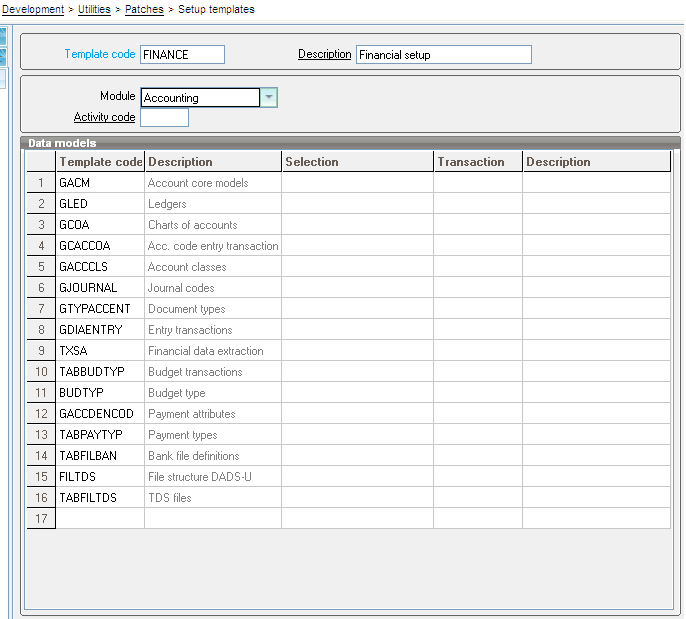The image size is (686, 619).
Task: Select the GTYPACCENT template code cell
Action: (x=100, y=308)
